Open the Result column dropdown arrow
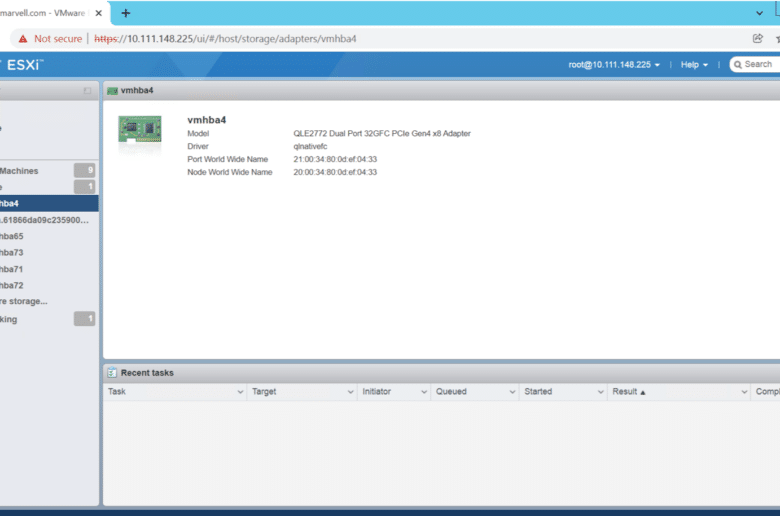The height and width of the screenshot is (516, 780). tap(744, 392)
